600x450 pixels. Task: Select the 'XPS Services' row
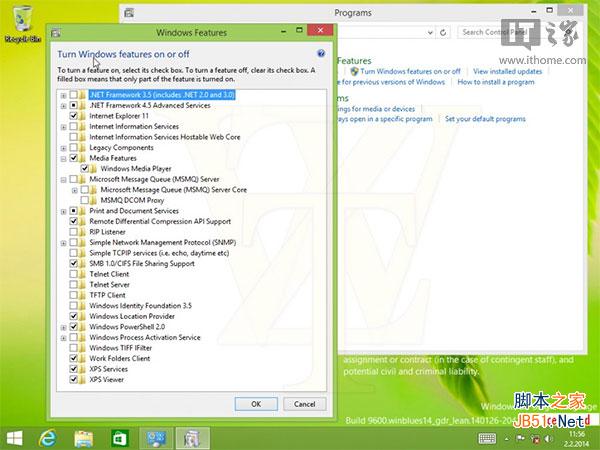[x=108, y=369]
